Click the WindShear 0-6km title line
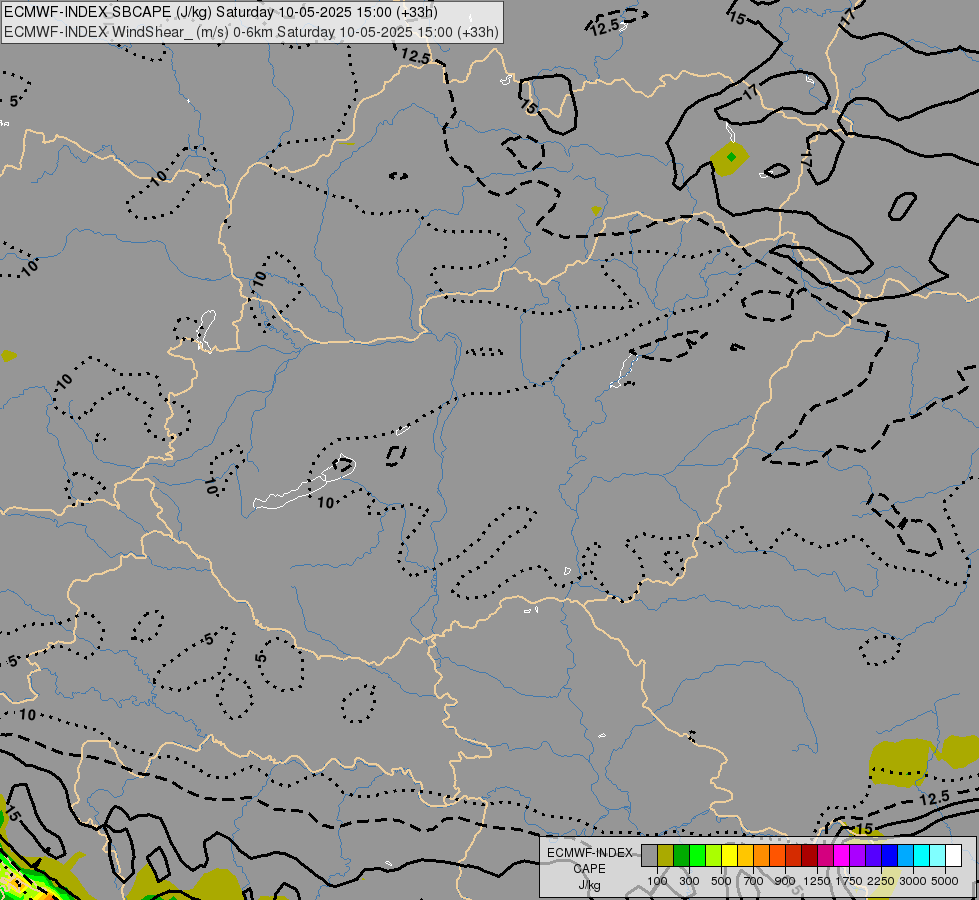The image size is (979, 900). (x=252, y=32)
